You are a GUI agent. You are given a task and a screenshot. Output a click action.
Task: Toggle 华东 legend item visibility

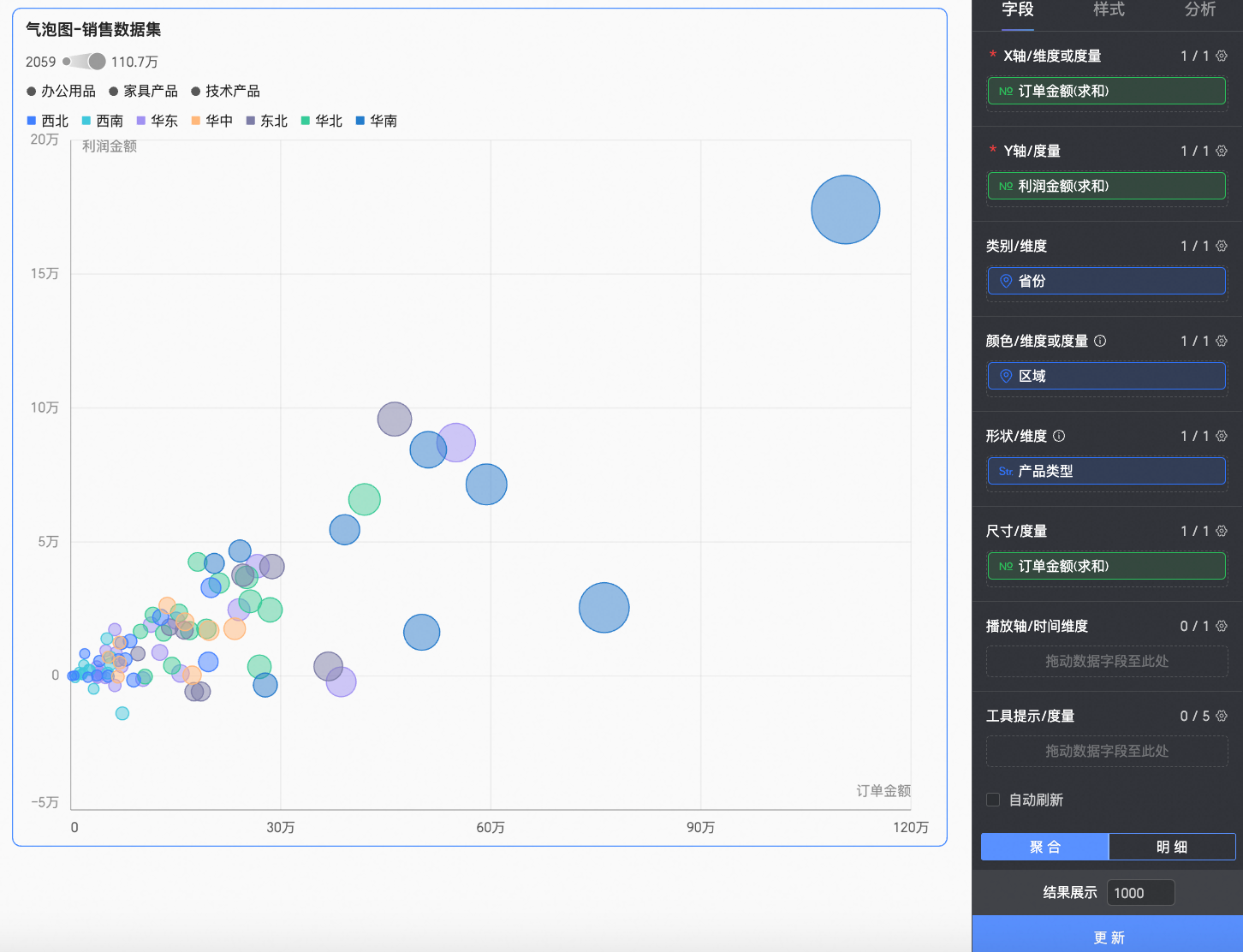click(157, 121)
